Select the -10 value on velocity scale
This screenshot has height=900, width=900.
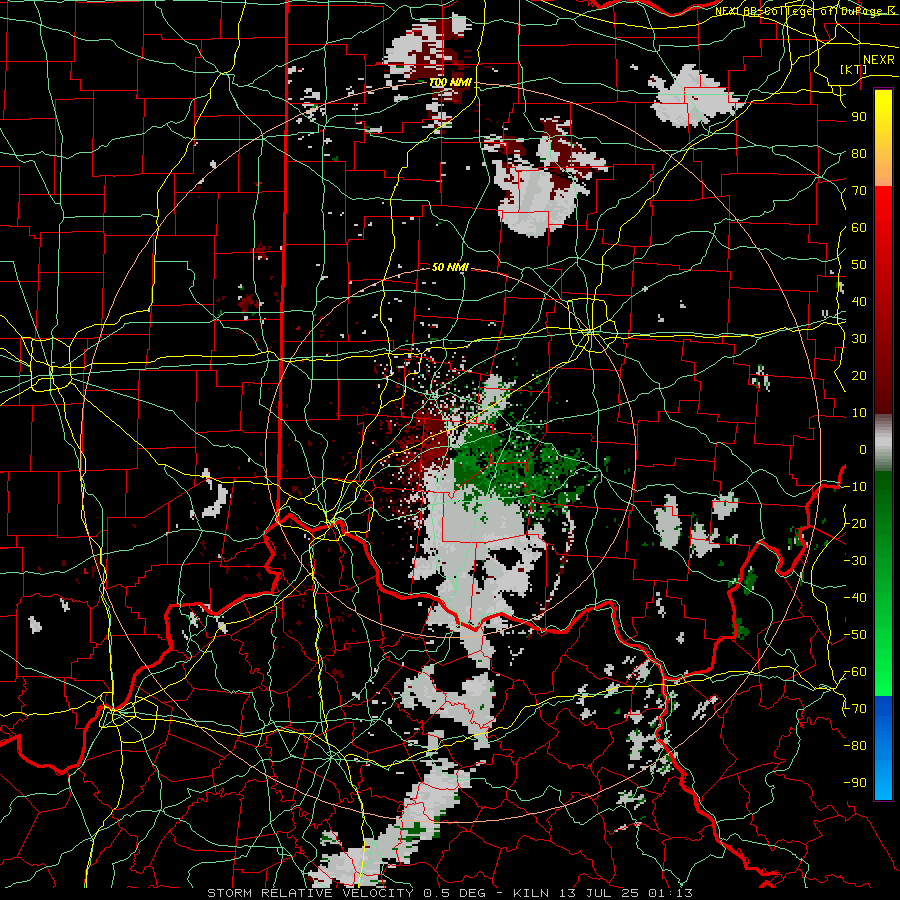855,487
